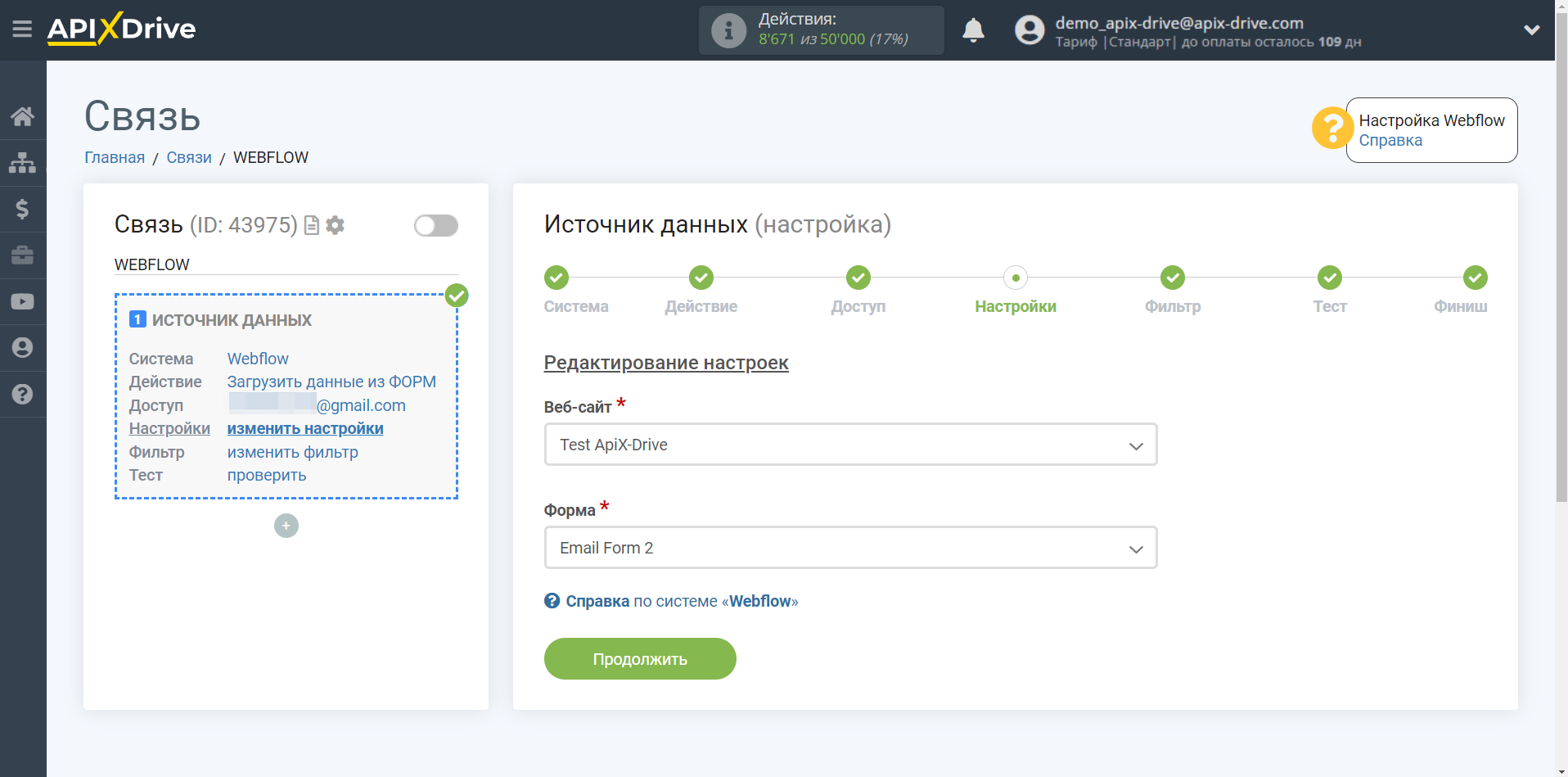Click the user avatar icon
The height and width of the screenshot is (777, 1568).
(1030, 30)
